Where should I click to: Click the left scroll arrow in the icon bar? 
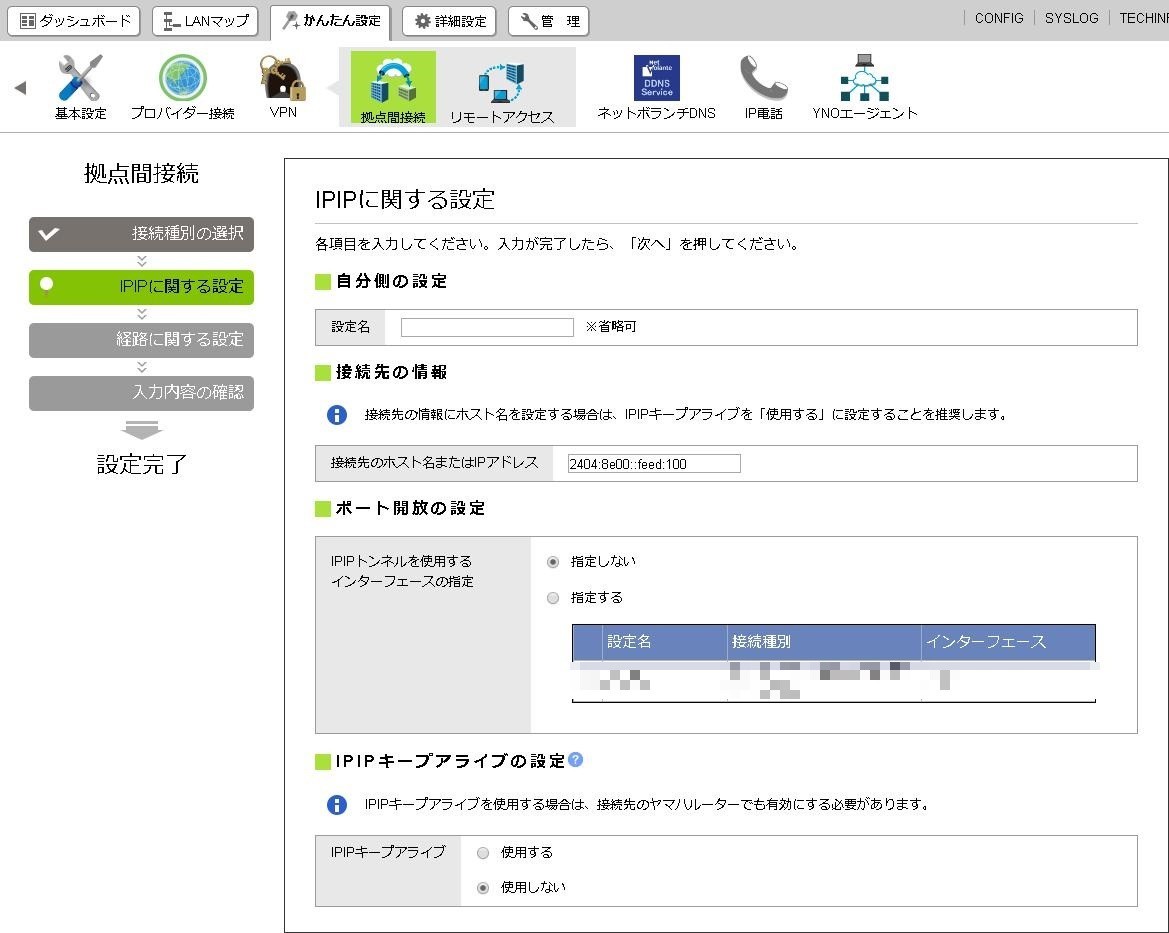pos(20,88)
